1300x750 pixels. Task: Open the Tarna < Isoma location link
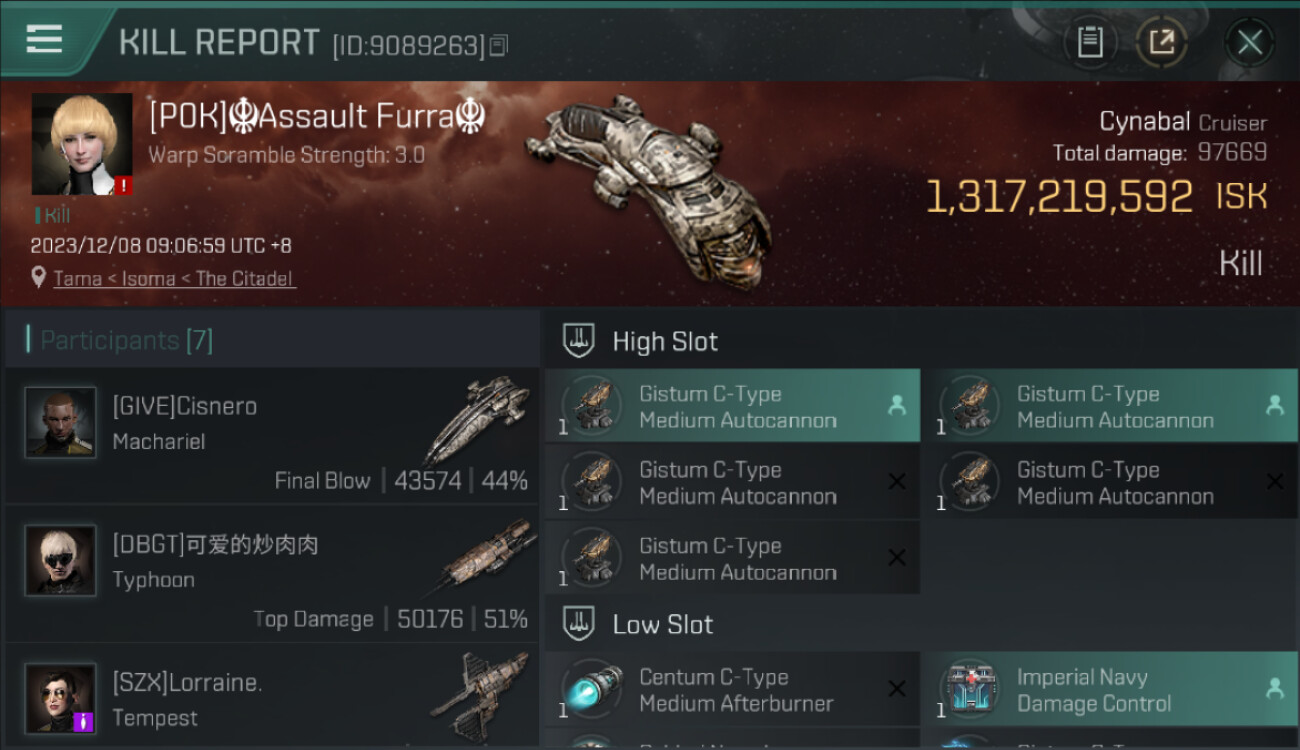[x=174, y=279]
